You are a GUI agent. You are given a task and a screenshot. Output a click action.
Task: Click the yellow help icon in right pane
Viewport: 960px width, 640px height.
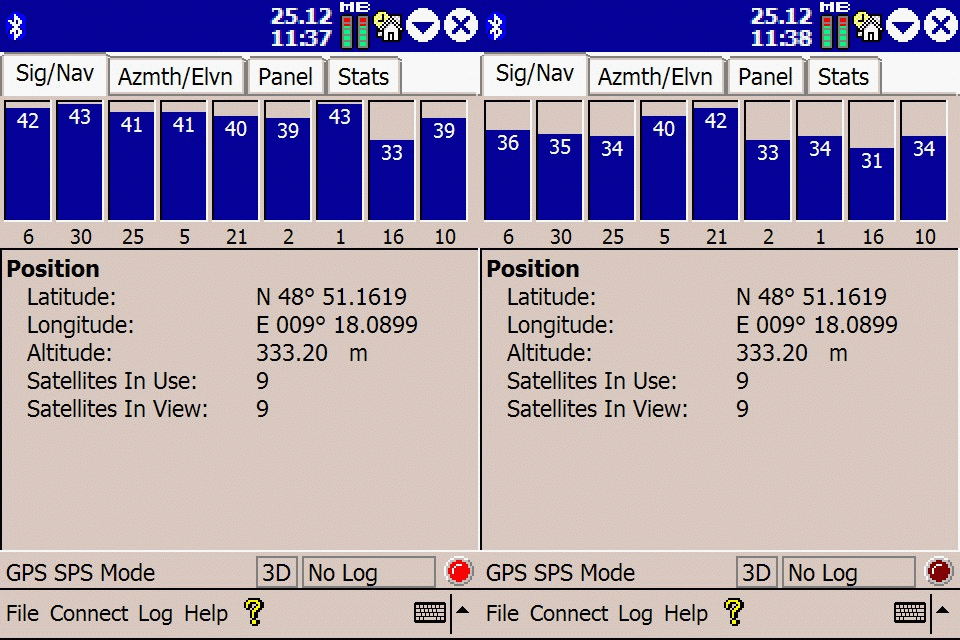point(734,612)
